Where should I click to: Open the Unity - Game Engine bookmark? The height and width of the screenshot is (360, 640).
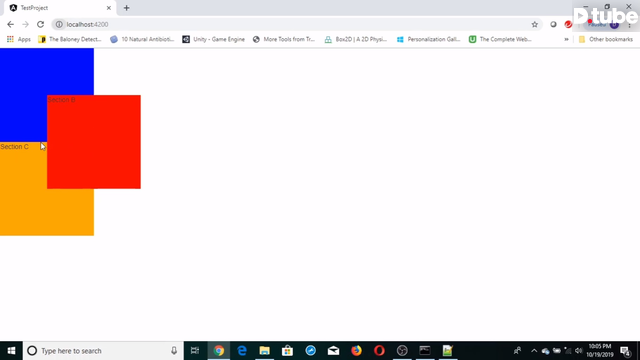[213, 39]
